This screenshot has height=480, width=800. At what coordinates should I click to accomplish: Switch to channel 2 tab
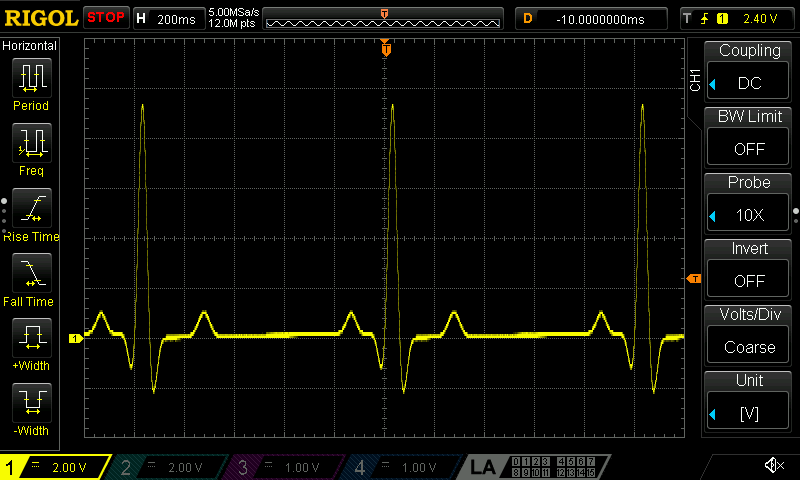coord(169,467)
